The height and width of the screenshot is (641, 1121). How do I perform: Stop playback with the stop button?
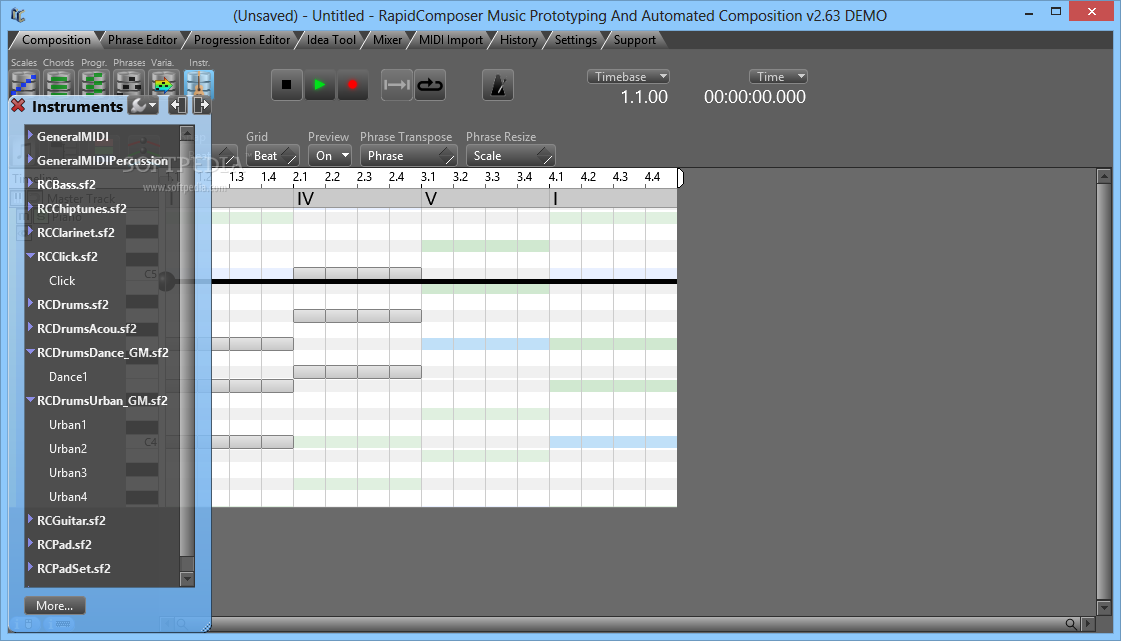click(x=287, y=85)
